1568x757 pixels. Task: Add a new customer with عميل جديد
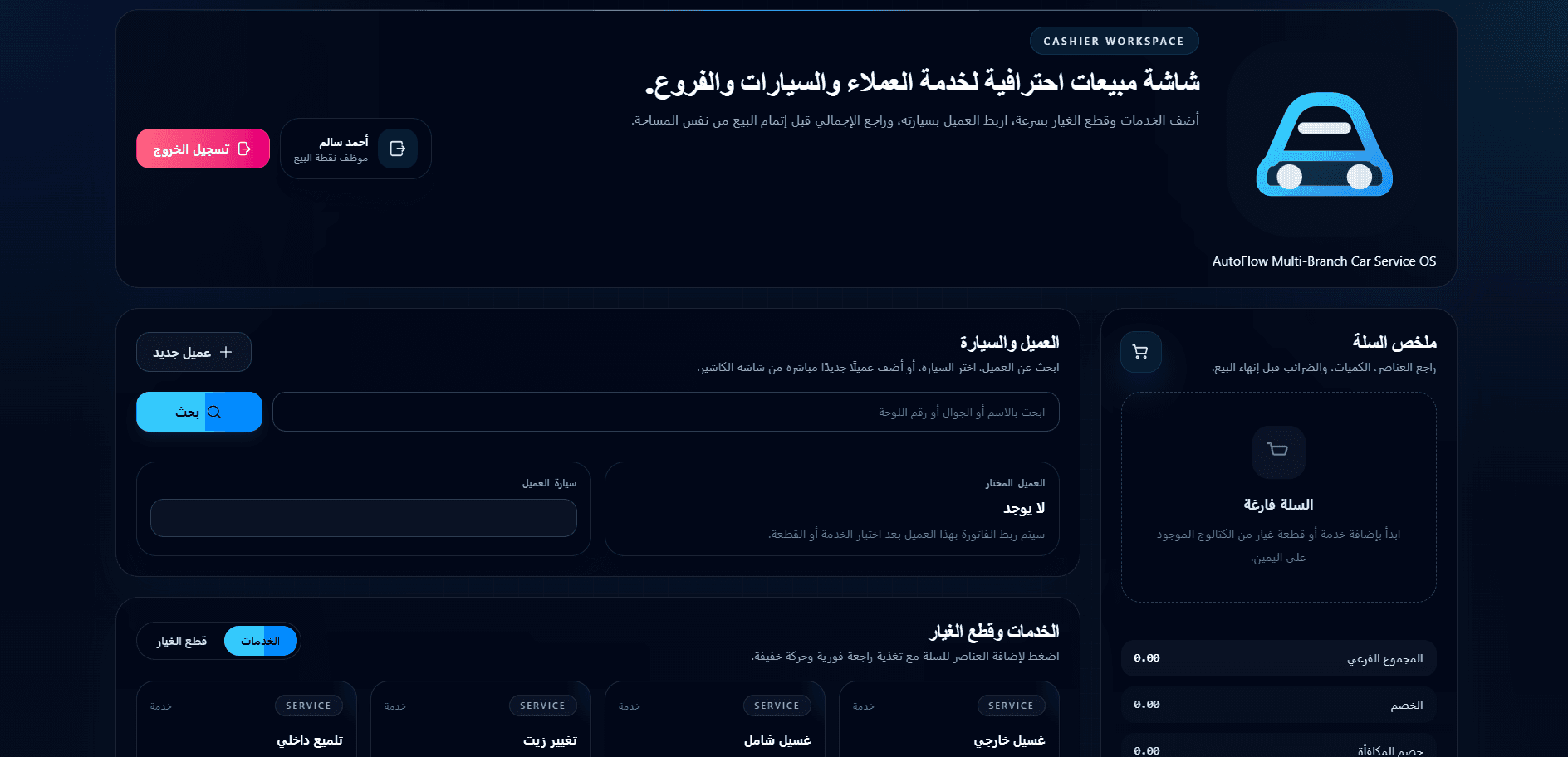[x=194, y=352]
